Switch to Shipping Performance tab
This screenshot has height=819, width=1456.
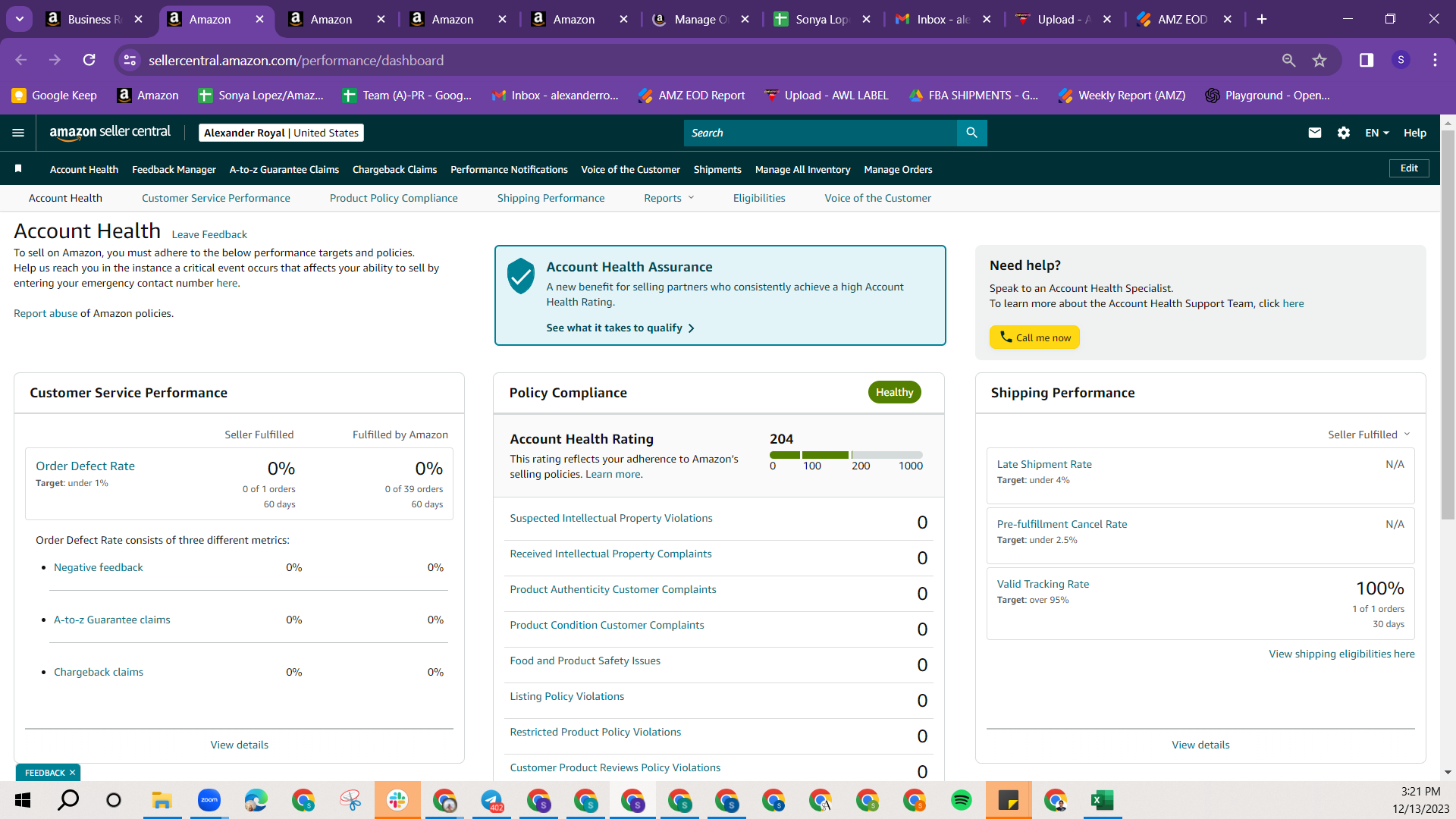point(551,198)
